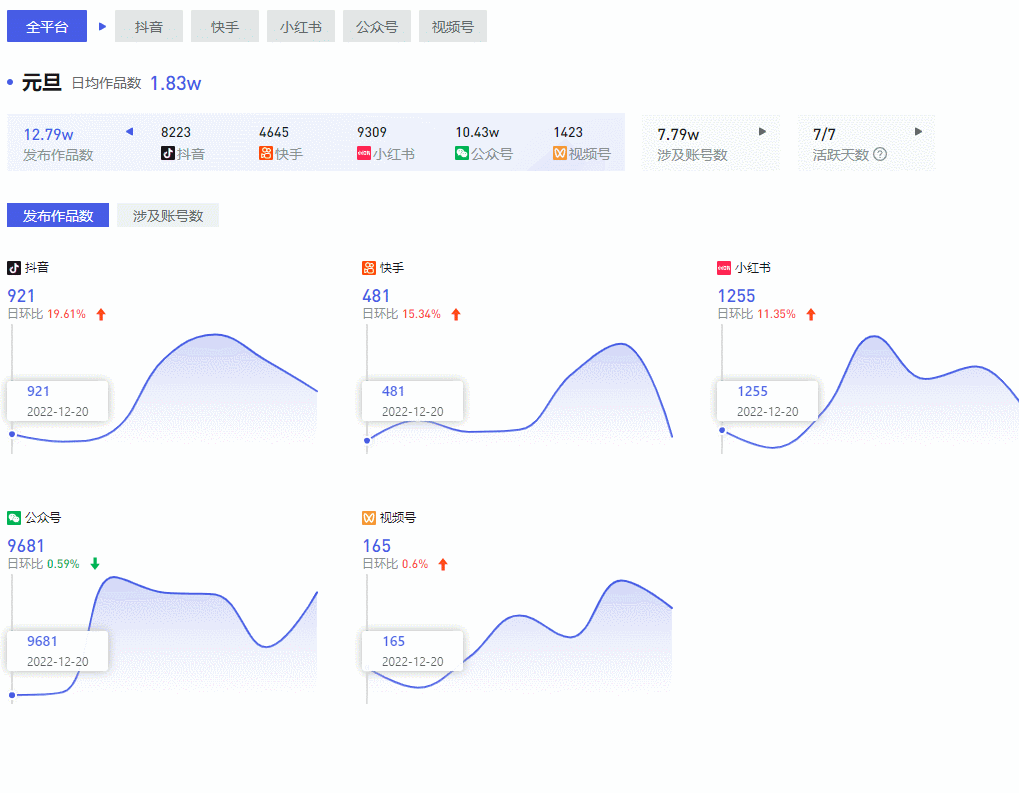Click the 7.79w 涉及账号数 value
Image resolution: width=1019 pixels, height=793 pixels.
click(x=678, y=135)
